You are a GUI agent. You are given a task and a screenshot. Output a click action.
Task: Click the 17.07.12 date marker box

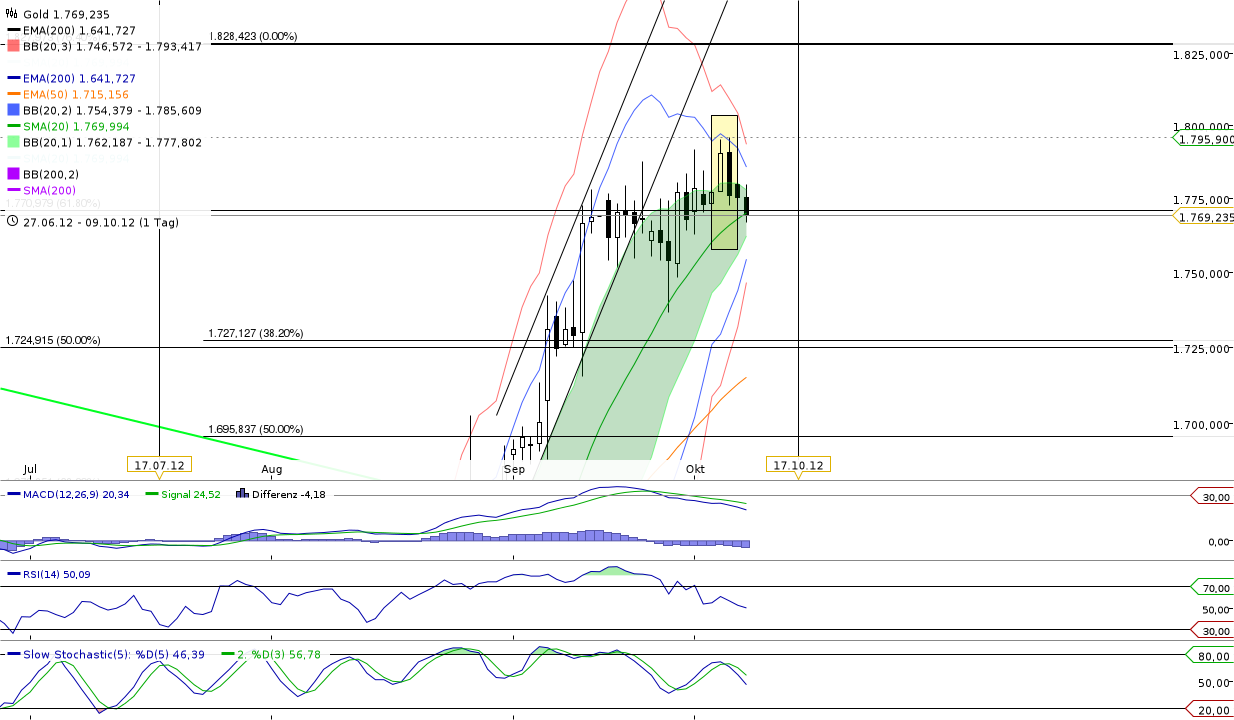click(160, 463)
